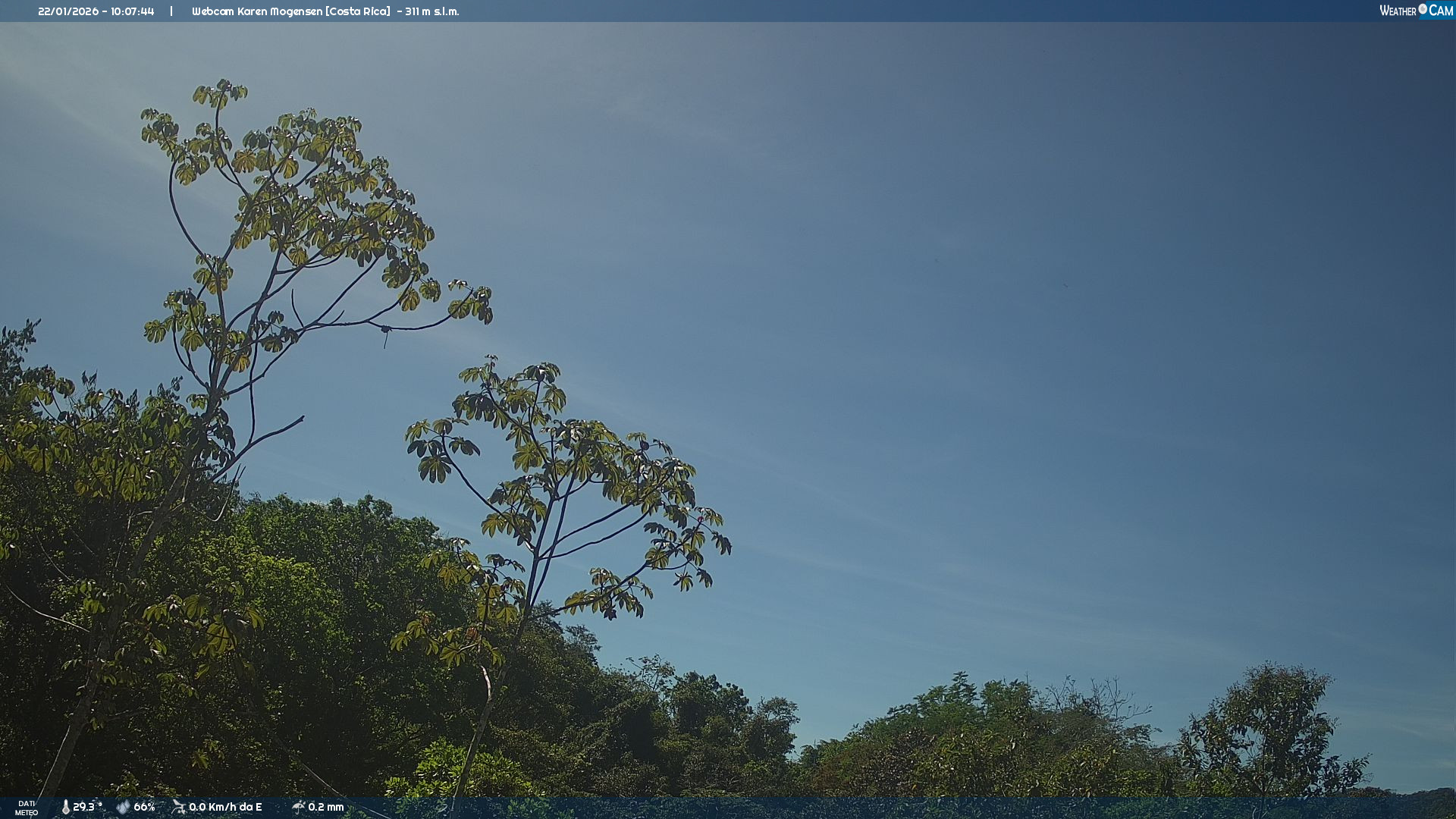The height and width of the screenshot is (819, 1456).
Task: Click the wind anemometer icon
Action: point(179,807)
